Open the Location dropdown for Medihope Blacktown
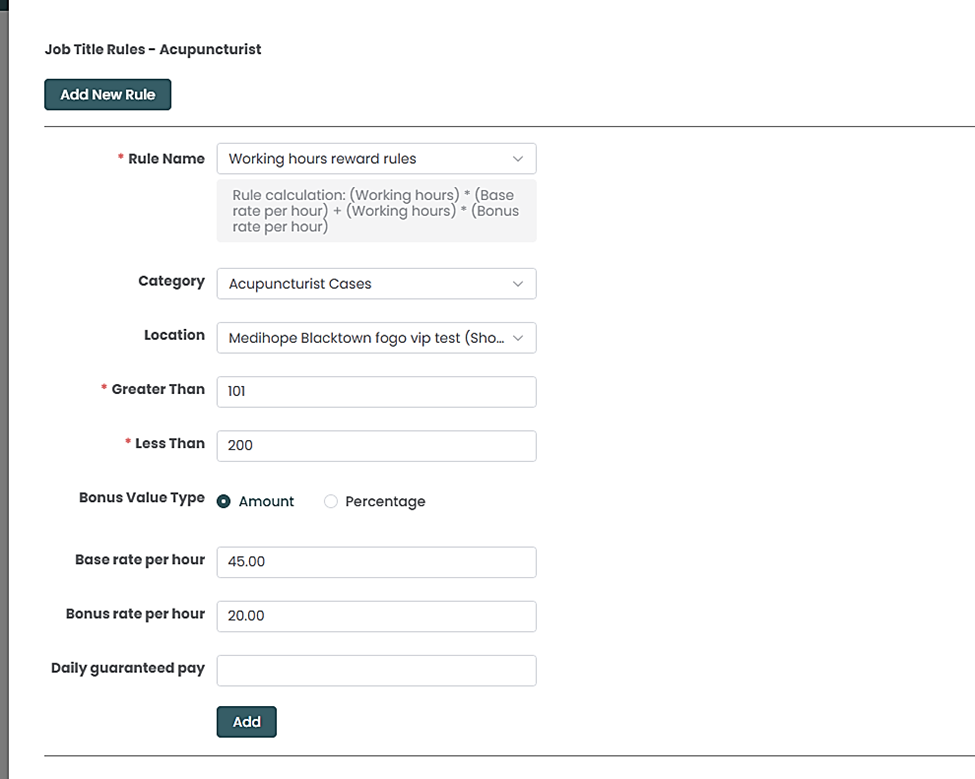The height and width of the screenshot is (779, 975). pyautogui.click(x=375, y=338)
